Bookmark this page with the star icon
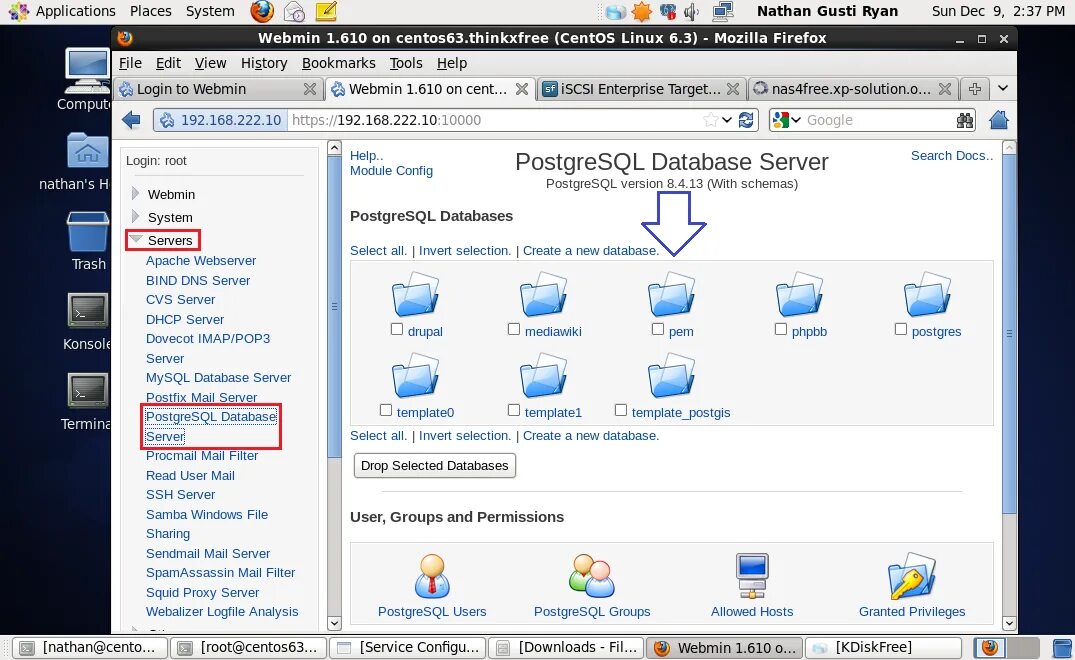Viewport: 1075px width, 660px height. (x=710, y=120)
